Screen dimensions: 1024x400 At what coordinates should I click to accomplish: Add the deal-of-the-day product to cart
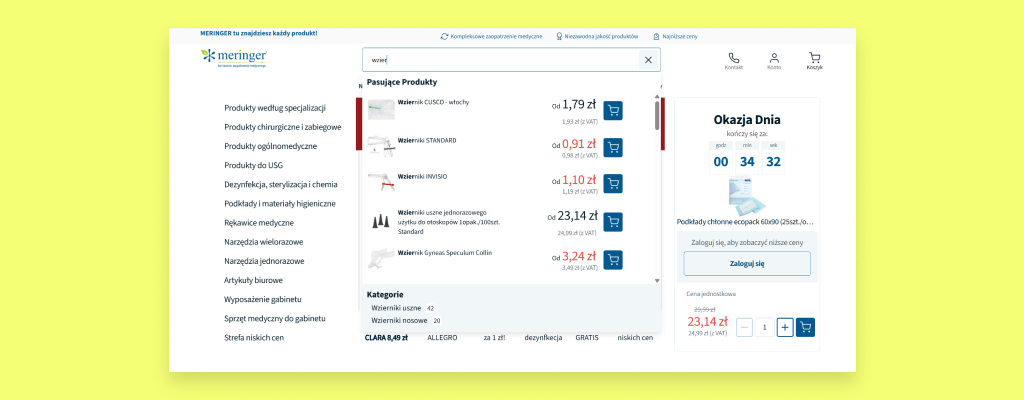tap(805, 327)
